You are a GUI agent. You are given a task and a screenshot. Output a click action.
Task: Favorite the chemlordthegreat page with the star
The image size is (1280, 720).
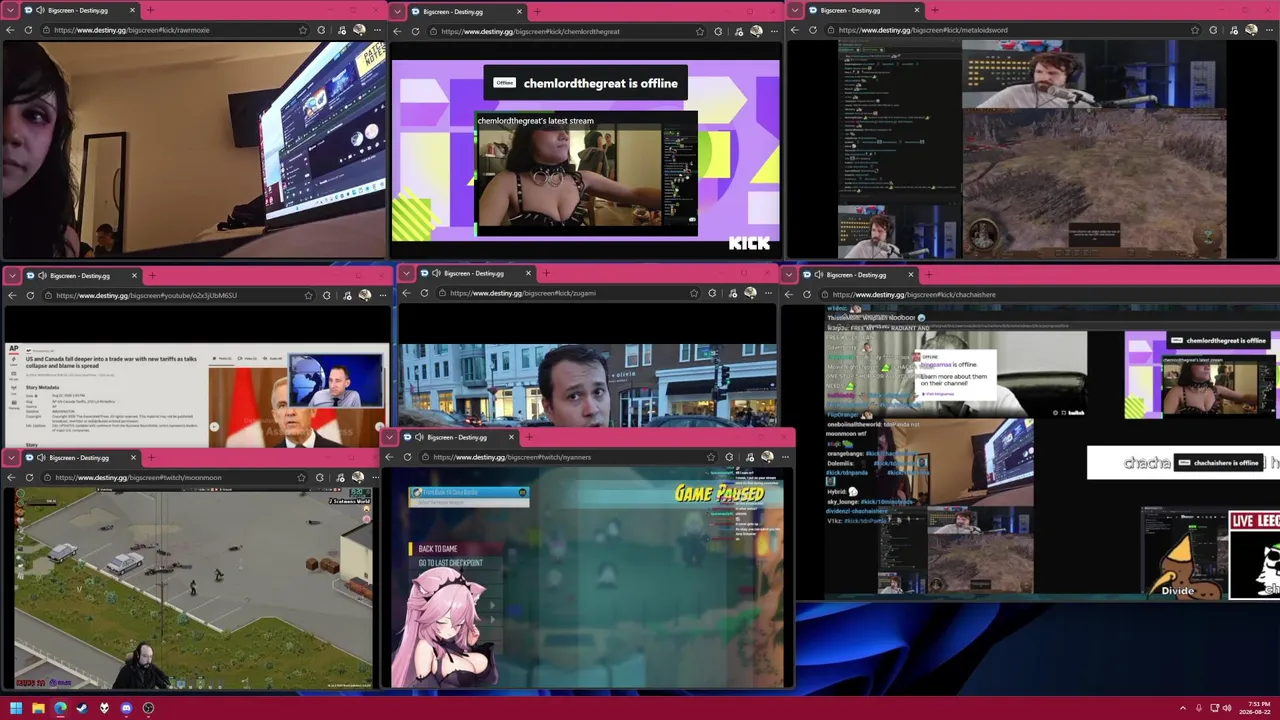pyautogui.click(x=699, y=31)
